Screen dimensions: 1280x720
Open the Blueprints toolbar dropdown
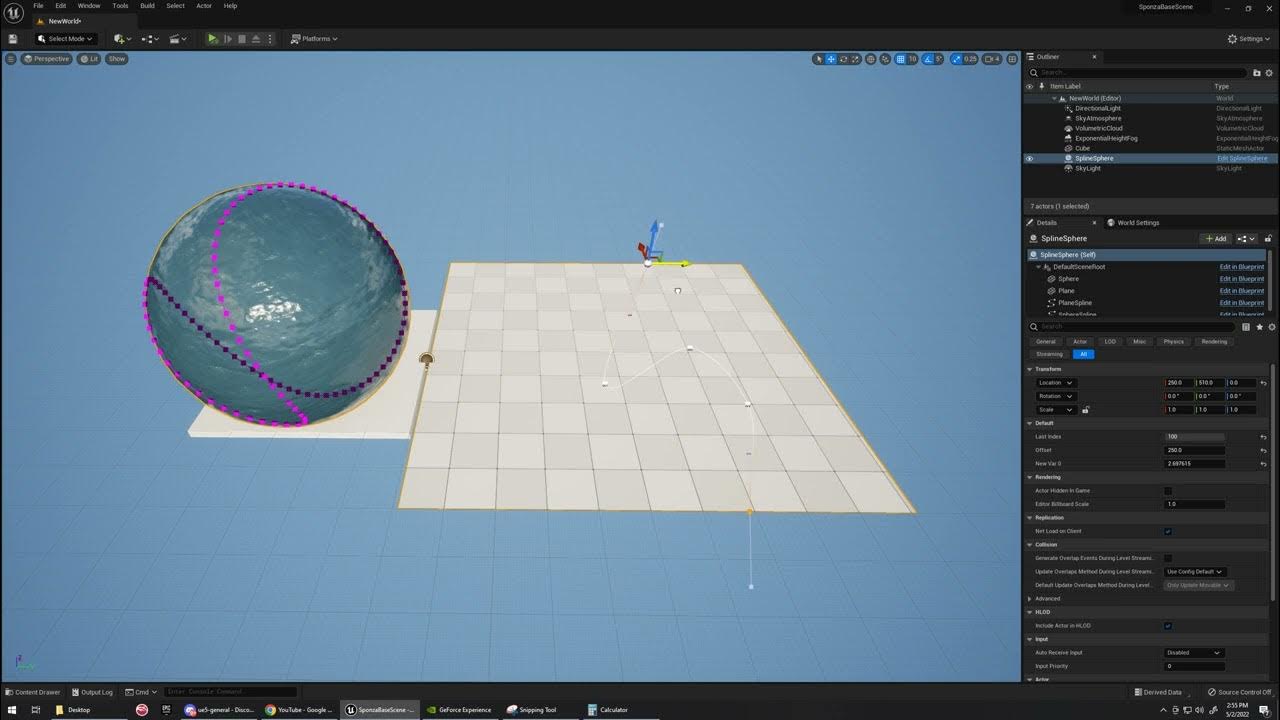pyautogui.click(x=151, y=39)
